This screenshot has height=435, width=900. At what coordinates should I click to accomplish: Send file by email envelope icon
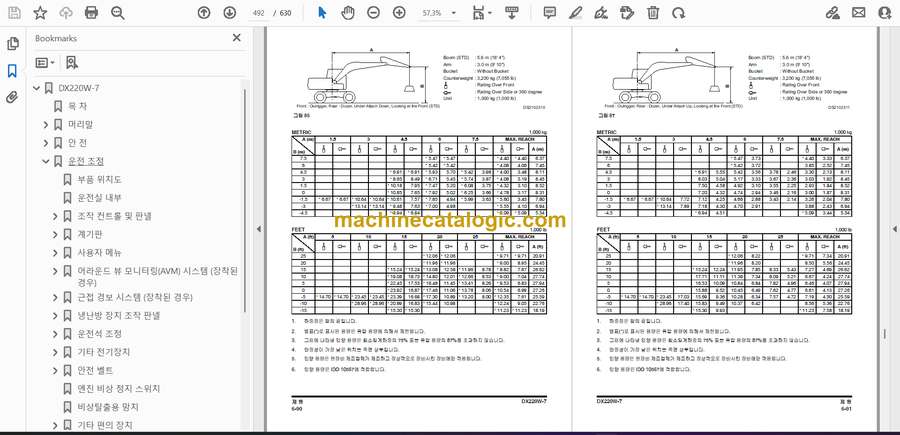click(x=859, y=13)
